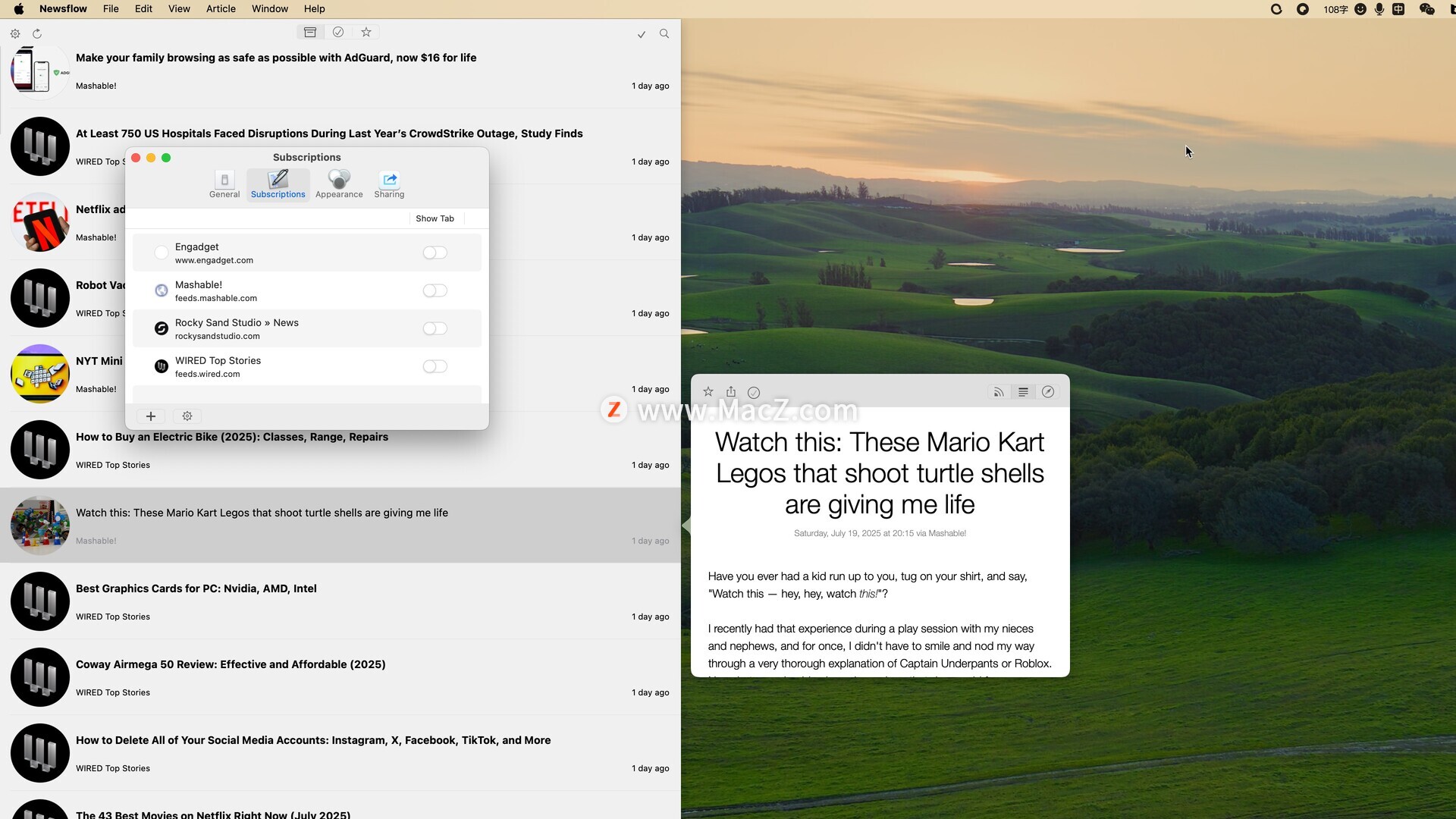
Task: Open settings gear in Newsflow toolbar
Action: tap(15, 33)
